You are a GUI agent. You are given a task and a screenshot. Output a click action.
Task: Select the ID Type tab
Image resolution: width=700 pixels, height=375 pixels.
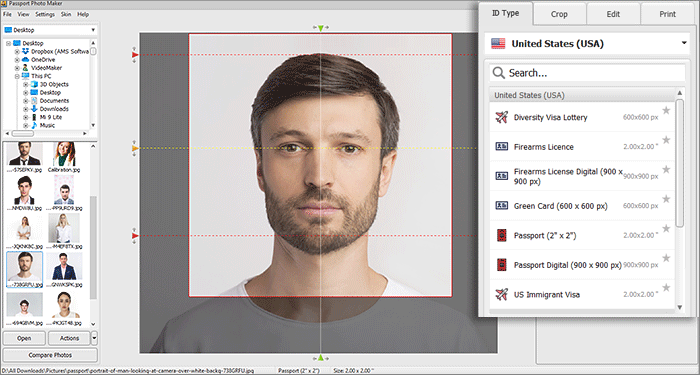click(505, 13)
